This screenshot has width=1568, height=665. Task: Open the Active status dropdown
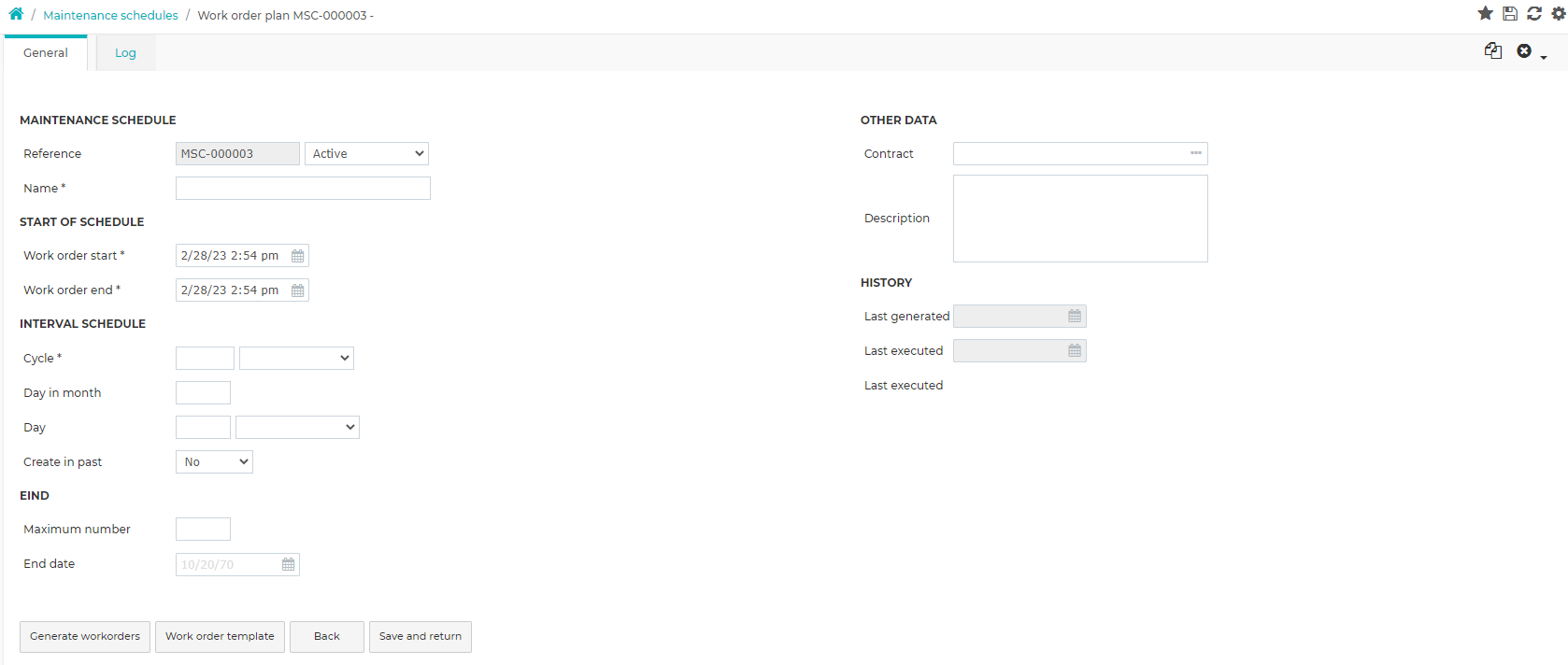(366, 153)
